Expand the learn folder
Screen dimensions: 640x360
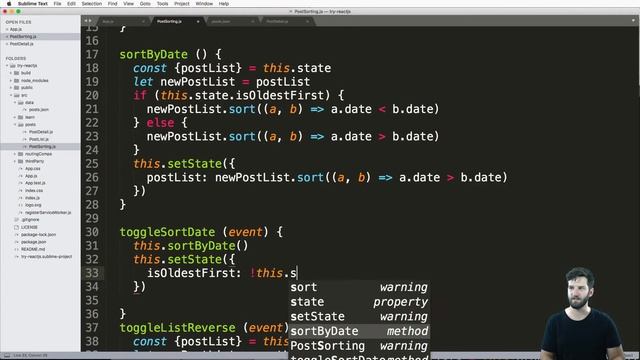tap(15, 117)
